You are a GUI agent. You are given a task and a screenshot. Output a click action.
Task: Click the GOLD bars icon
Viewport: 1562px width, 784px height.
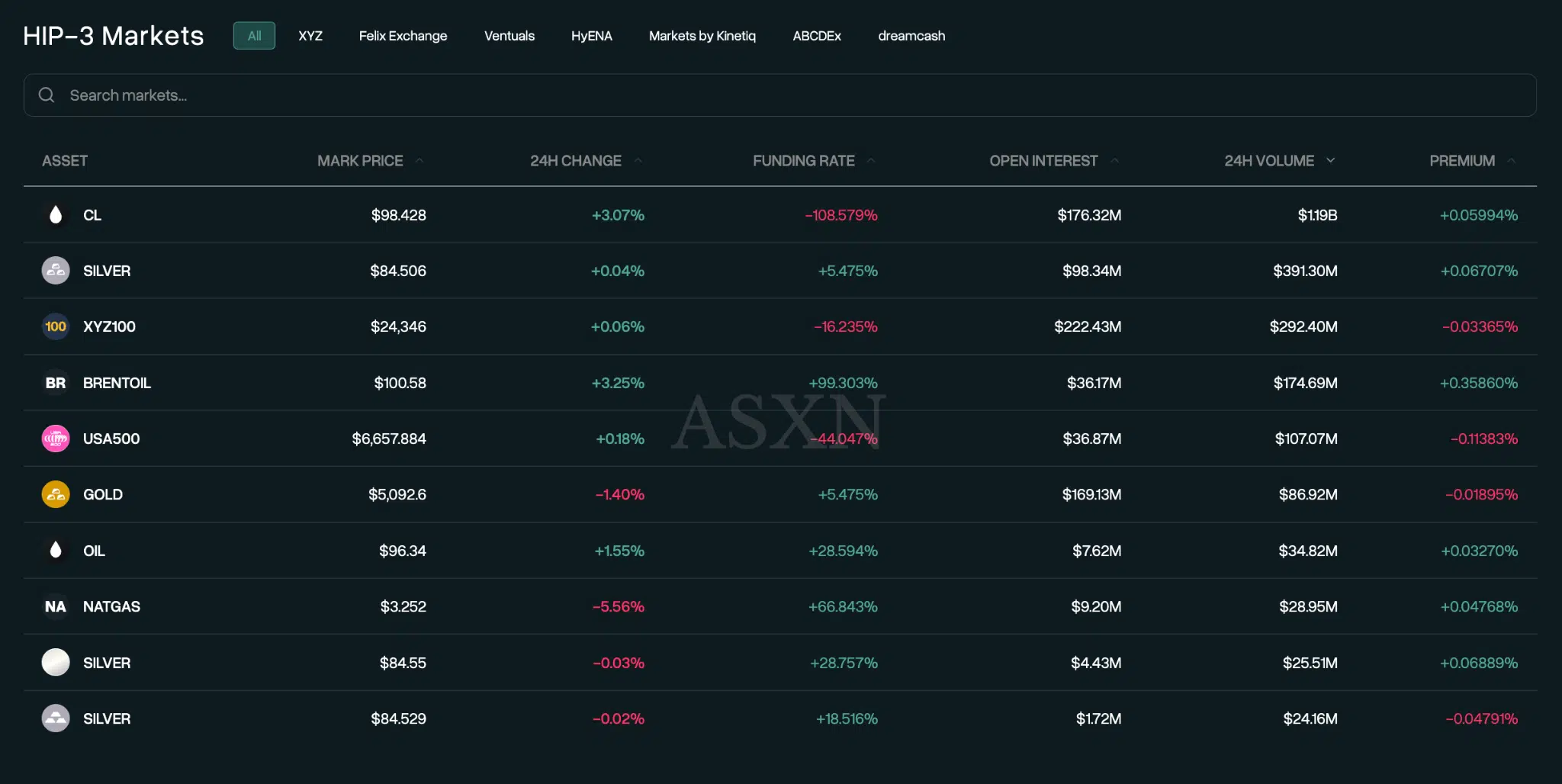pos(55,494)
